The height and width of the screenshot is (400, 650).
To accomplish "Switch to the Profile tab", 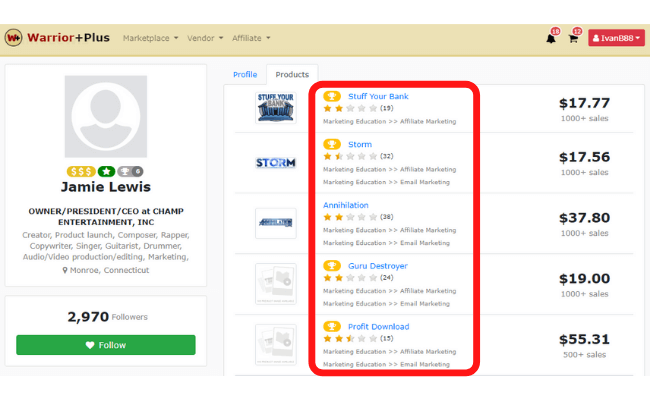I will point(245,75).
